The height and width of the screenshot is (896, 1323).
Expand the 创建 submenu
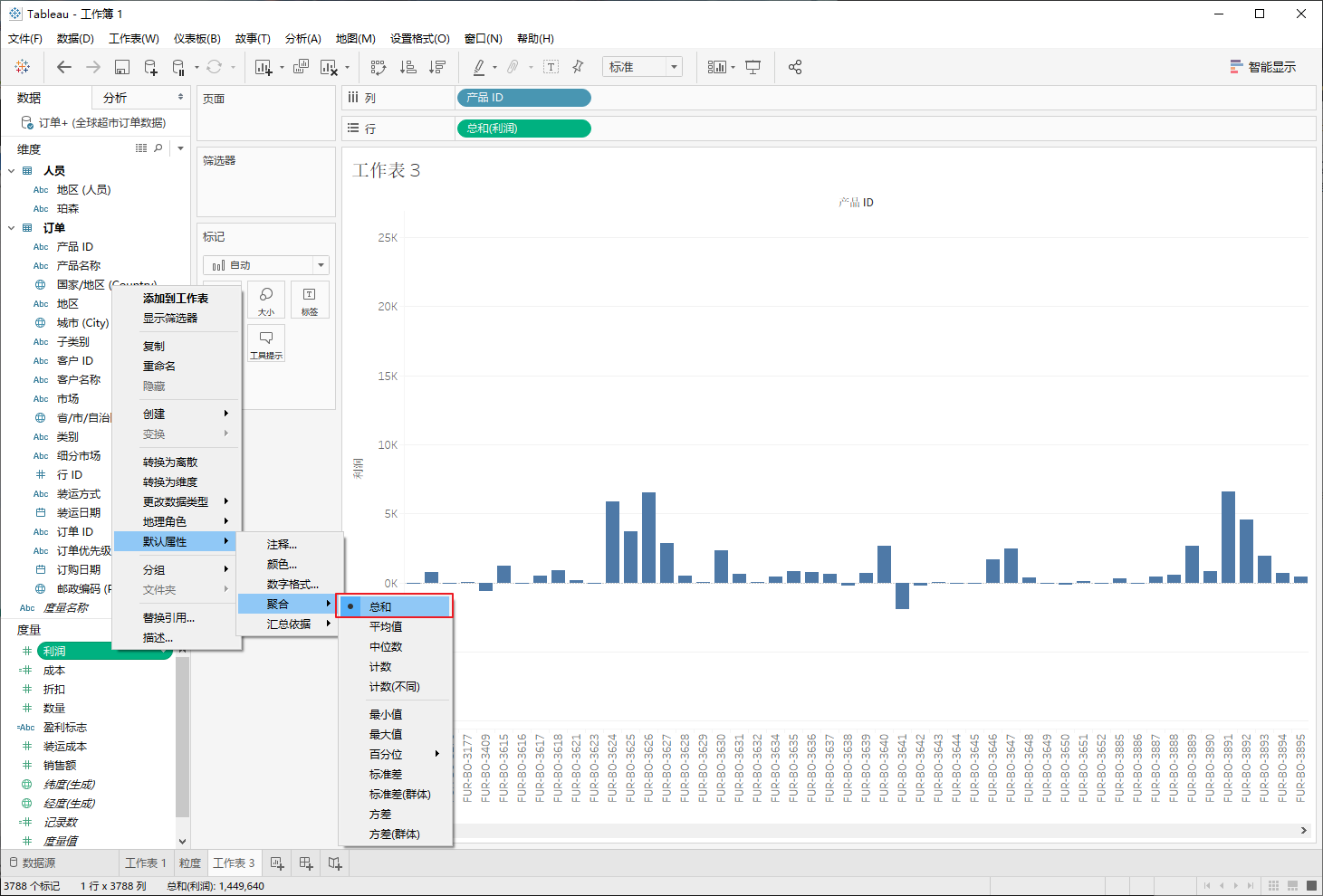click(177, 414)
